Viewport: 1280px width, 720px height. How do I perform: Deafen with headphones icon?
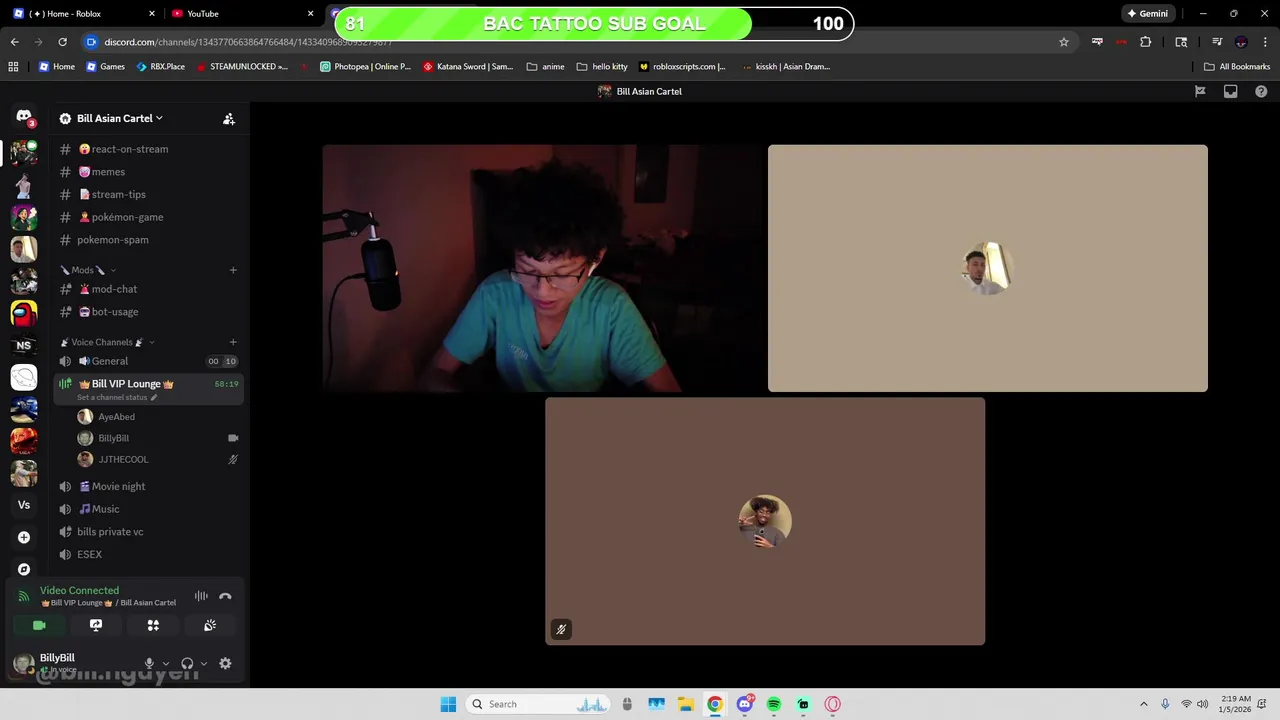pos(187,663)
